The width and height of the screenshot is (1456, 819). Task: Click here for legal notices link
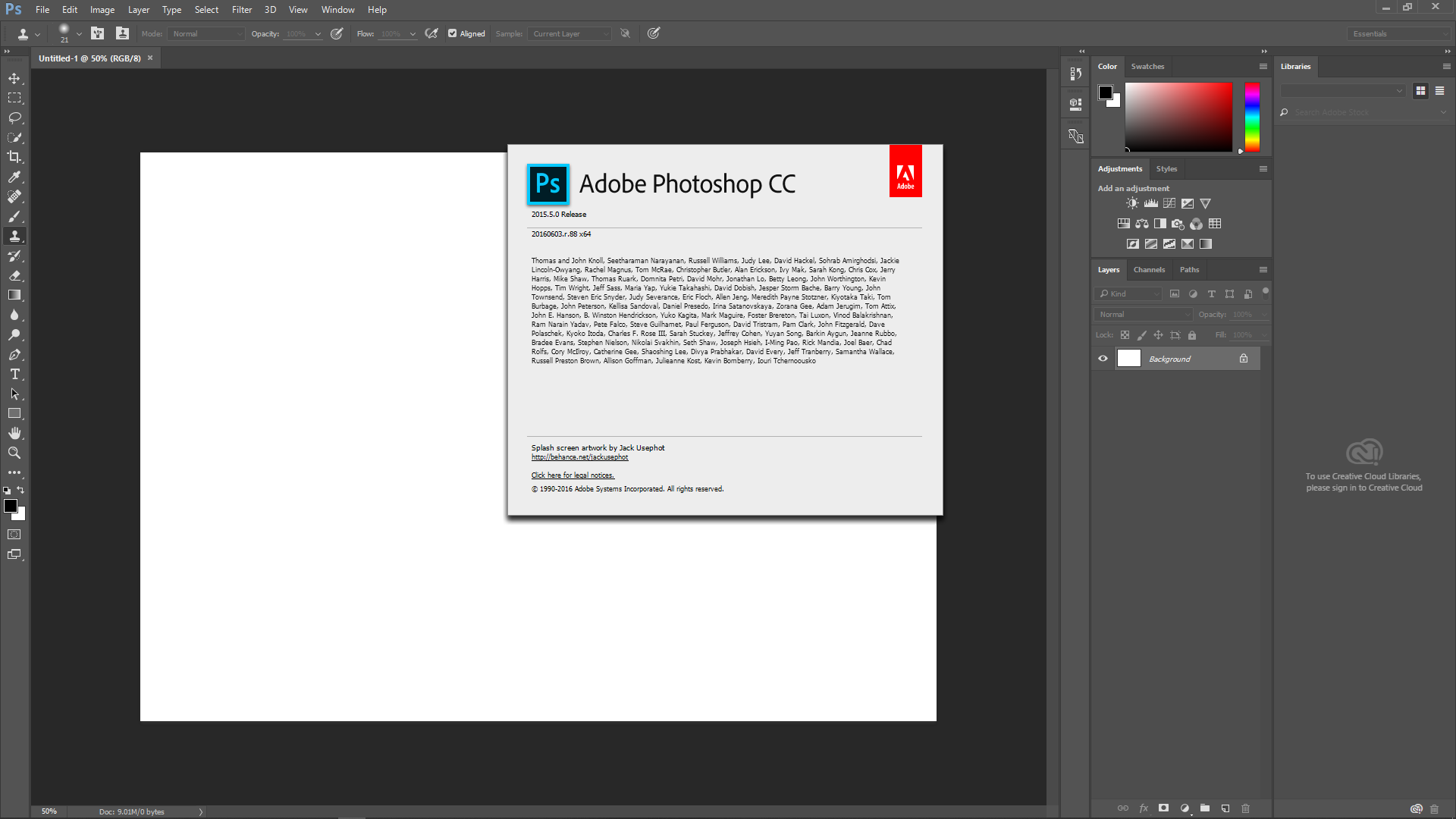click(x=573, y=475)
